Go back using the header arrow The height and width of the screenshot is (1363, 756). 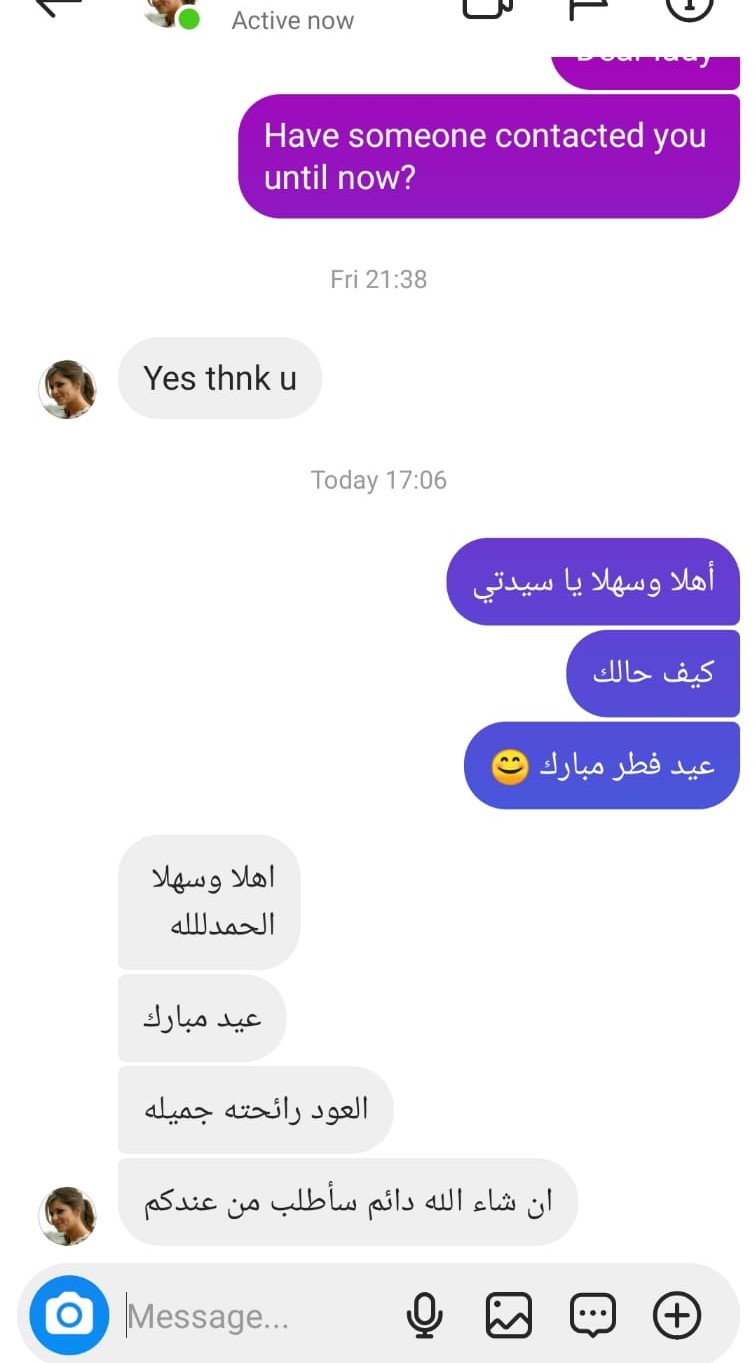pyautogui.click(x=58, y=6)
